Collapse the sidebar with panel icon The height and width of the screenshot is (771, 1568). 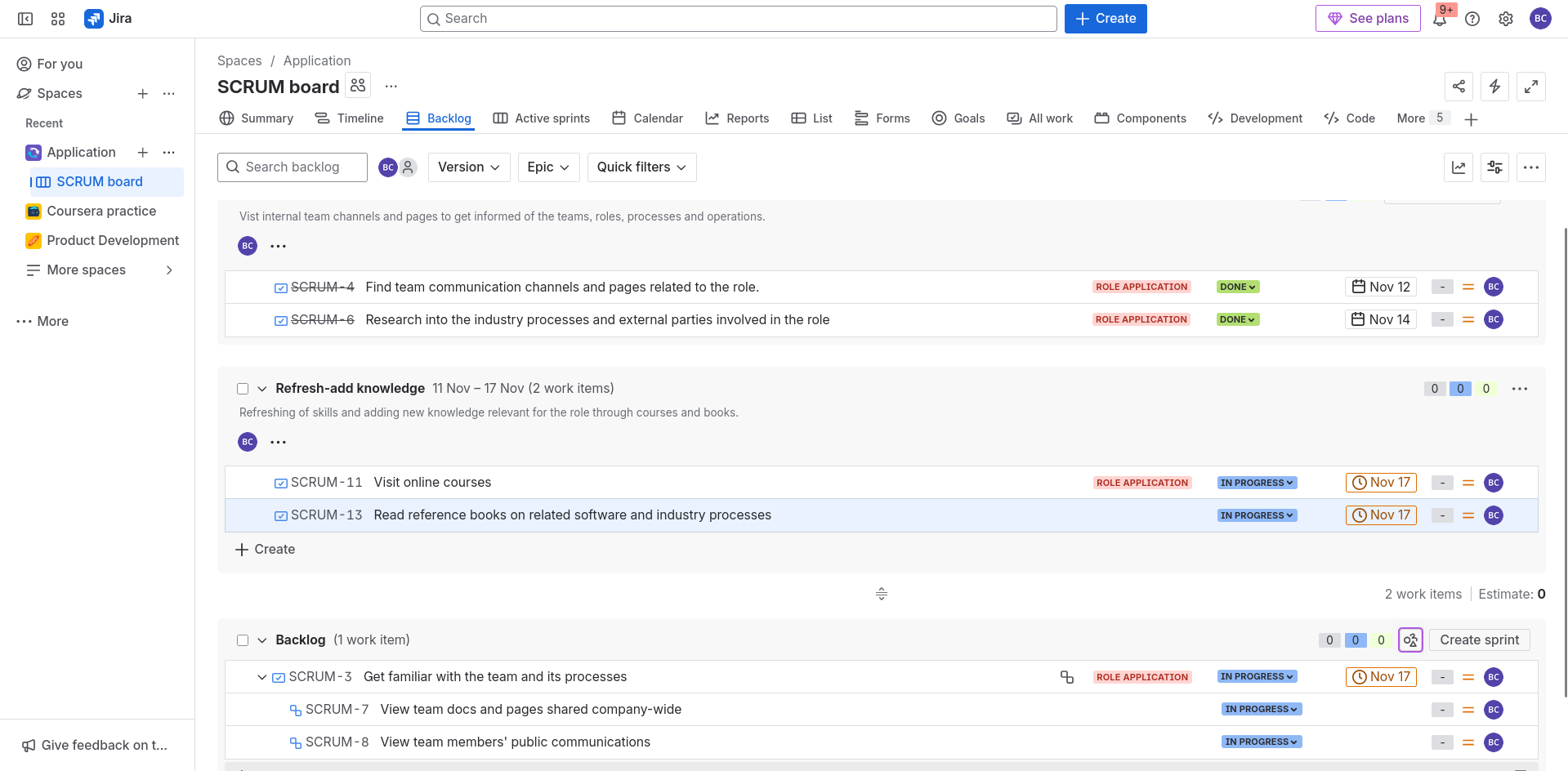point(25,19)
